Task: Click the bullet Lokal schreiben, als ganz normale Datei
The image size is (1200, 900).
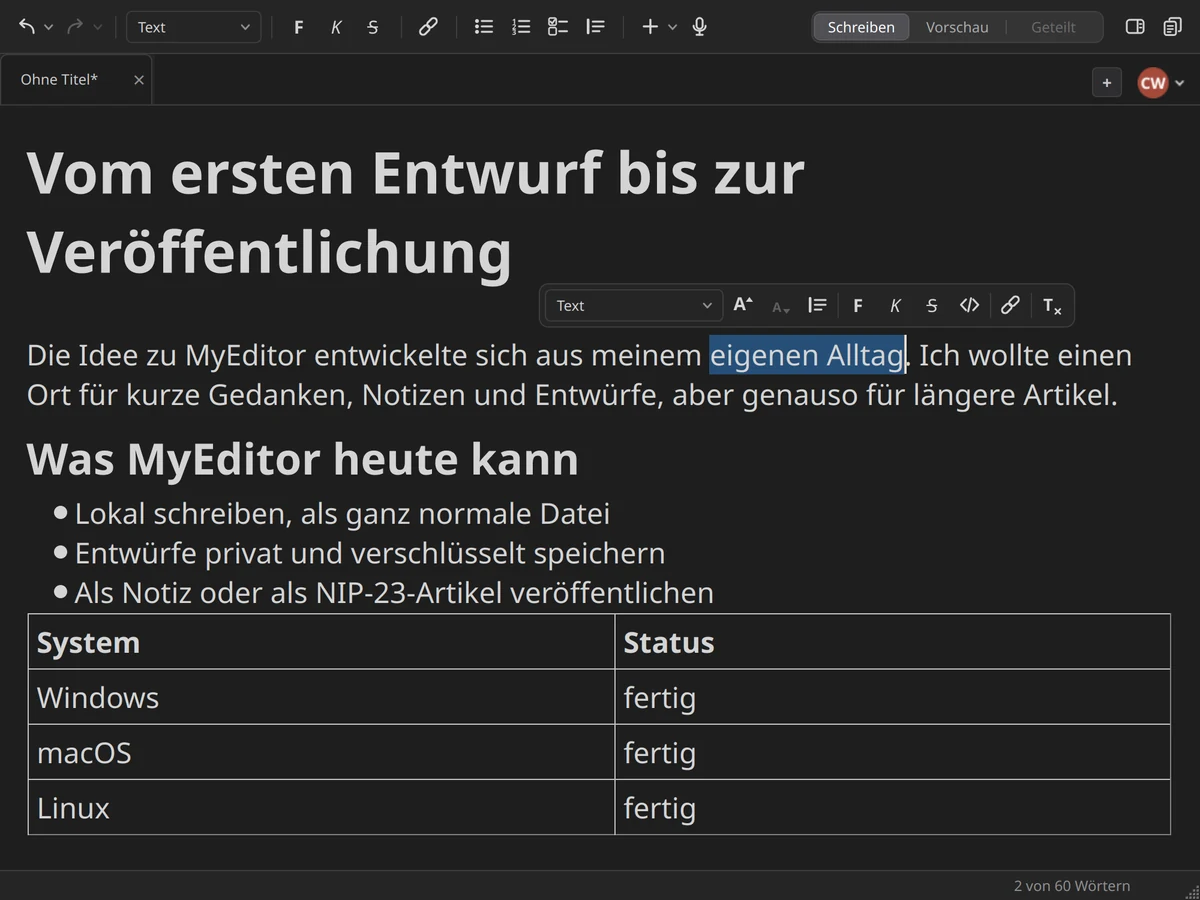Action: [342, 514]
